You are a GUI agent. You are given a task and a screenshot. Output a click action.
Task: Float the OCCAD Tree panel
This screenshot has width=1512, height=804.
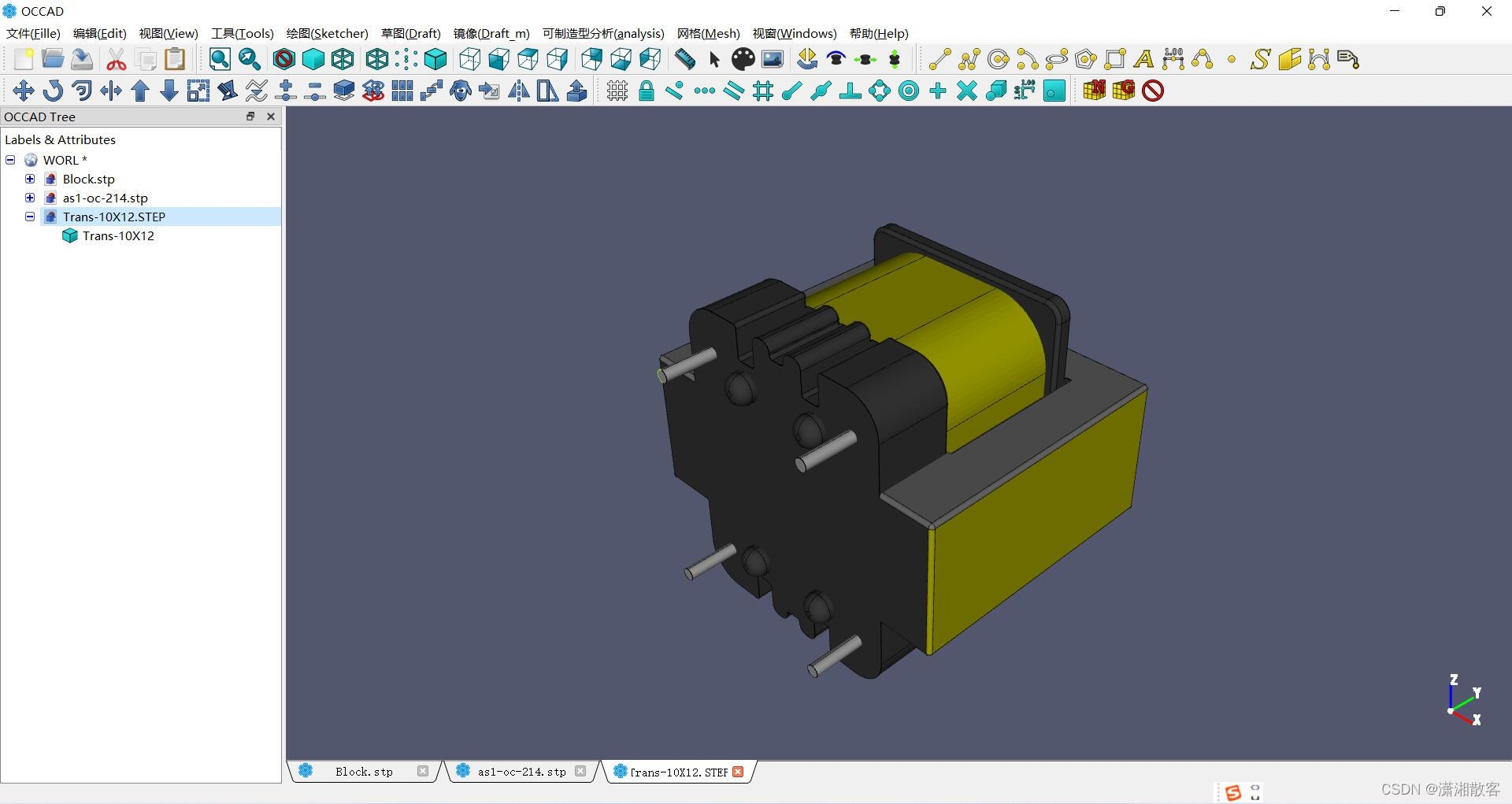(x=250, y=117)
